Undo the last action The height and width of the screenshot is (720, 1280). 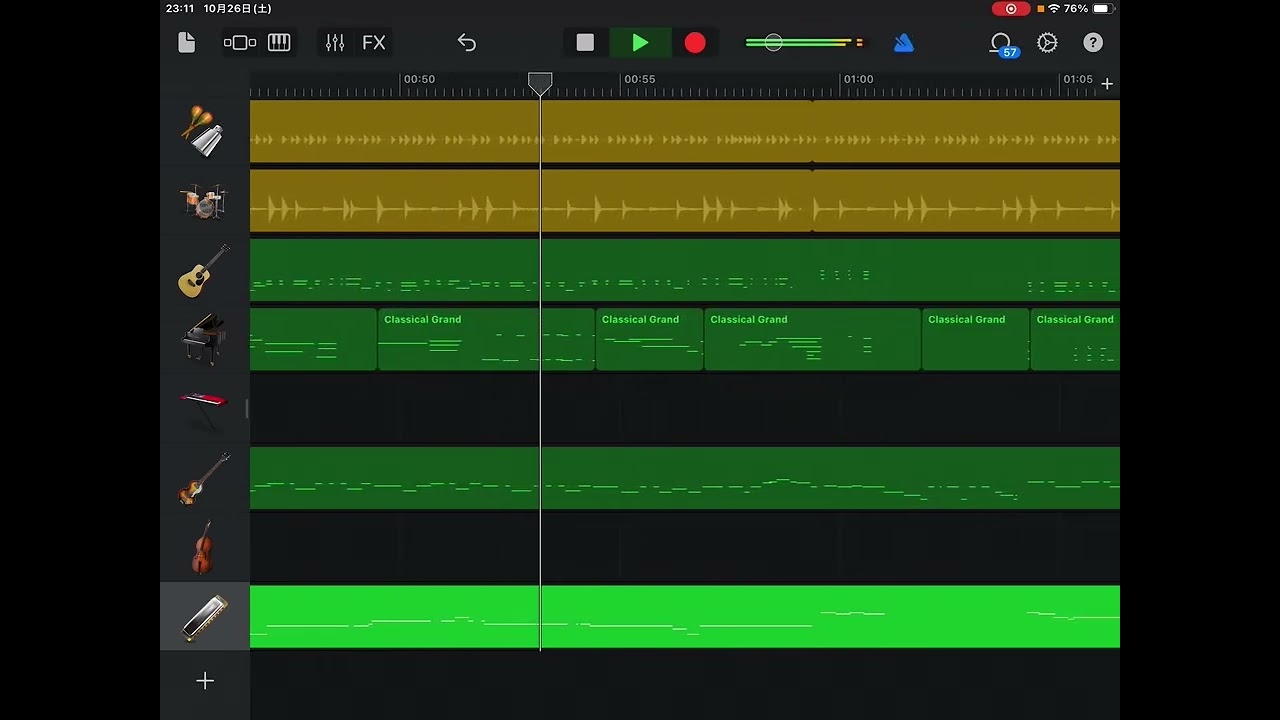[467, 43]
